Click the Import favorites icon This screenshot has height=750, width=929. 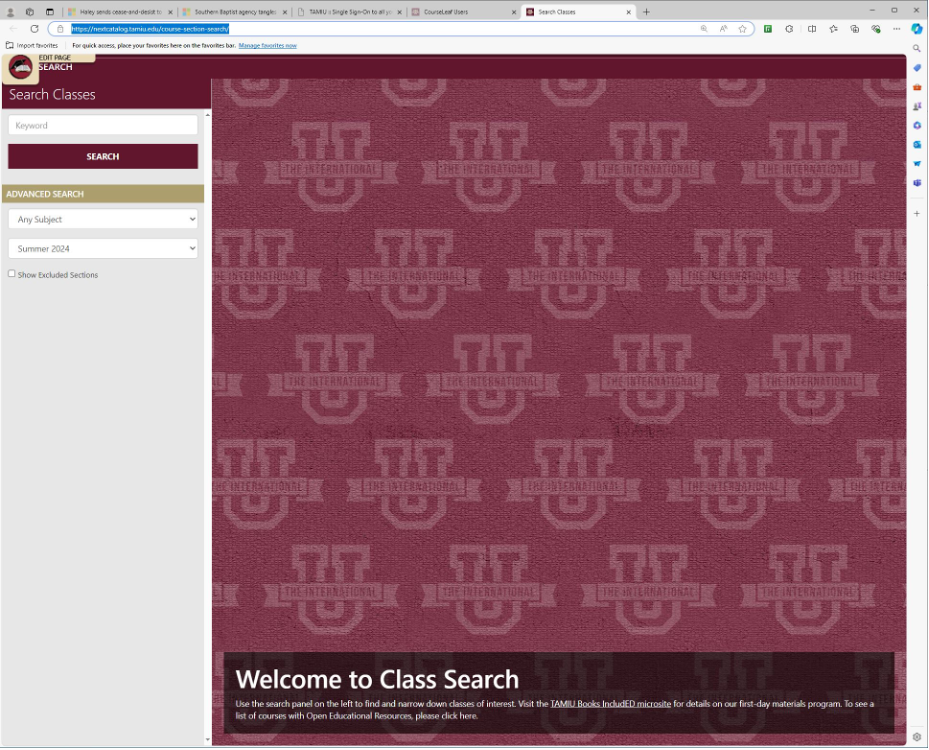[9, 45]
